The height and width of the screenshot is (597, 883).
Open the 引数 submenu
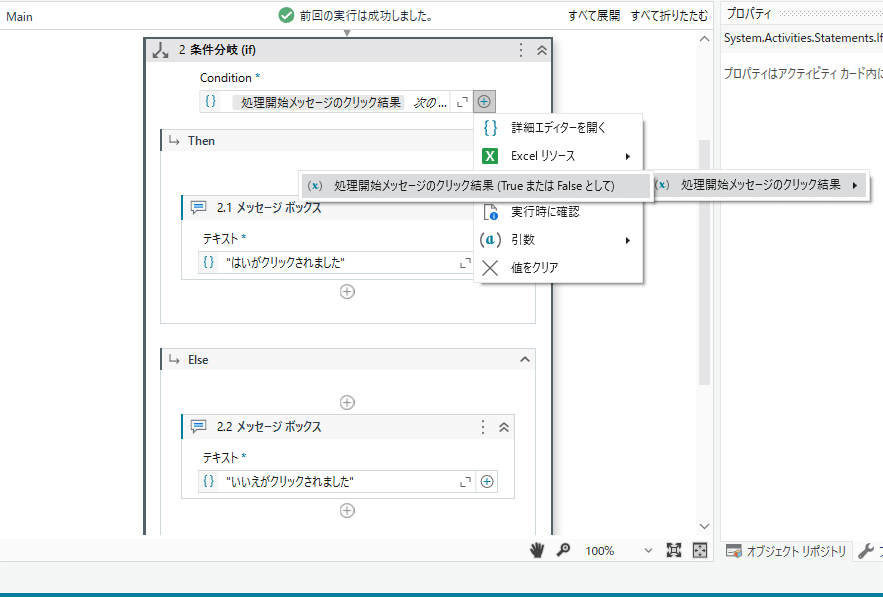[558, 240]
